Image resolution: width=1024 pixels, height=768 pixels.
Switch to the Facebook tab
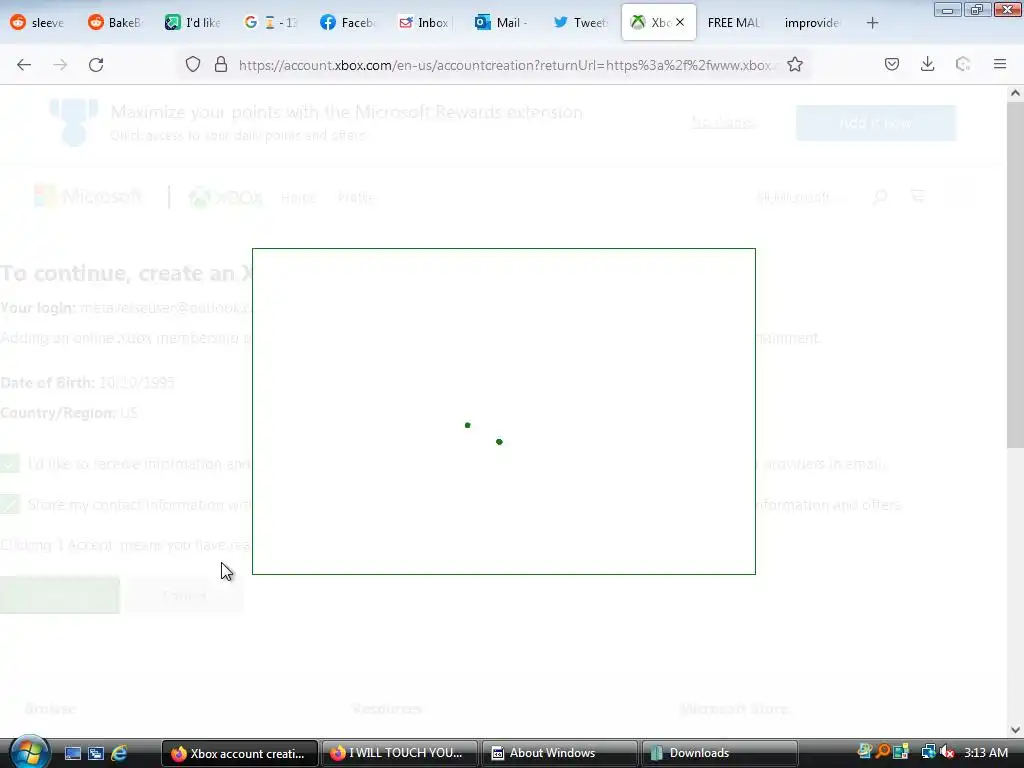(x=348, y=23)
